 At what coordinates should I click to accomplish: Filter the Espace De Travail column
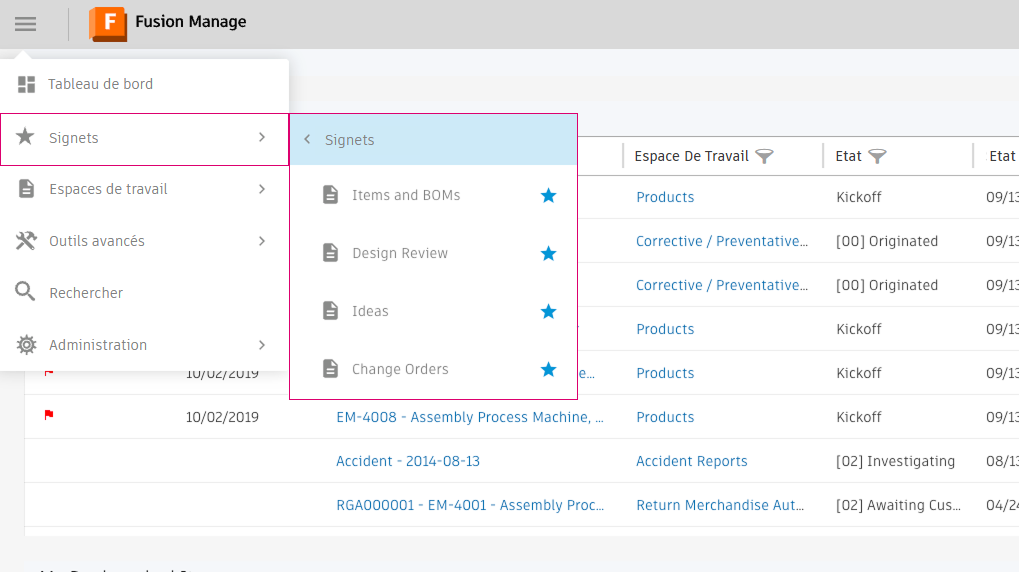click(765, 156)
